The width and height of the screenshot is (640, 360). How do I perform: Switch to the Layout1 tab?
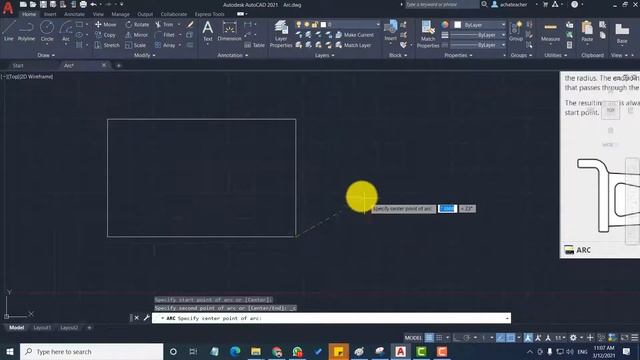(42, 327)
